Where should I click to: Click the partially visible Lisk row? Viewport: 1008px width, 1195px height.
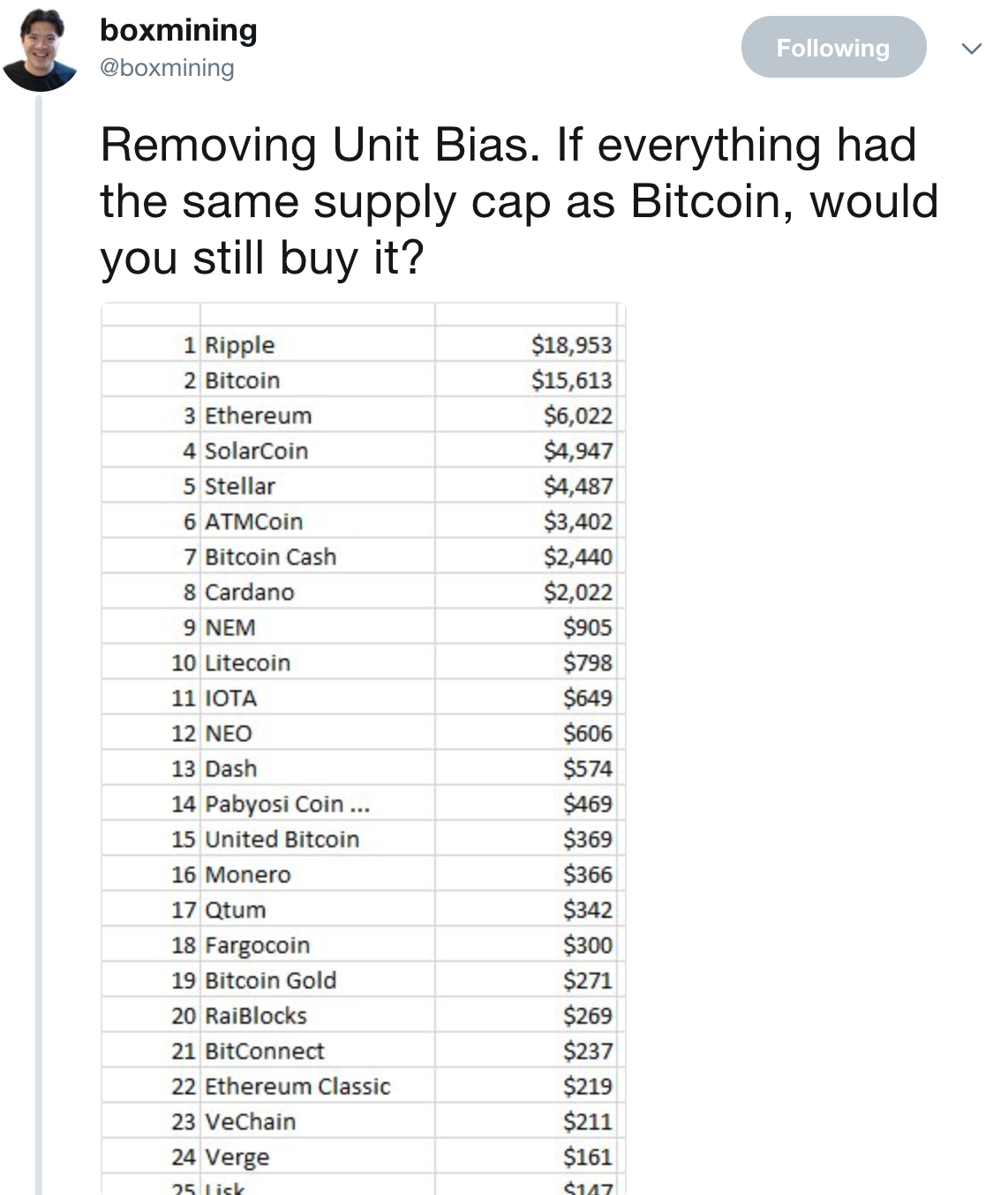231,1187
